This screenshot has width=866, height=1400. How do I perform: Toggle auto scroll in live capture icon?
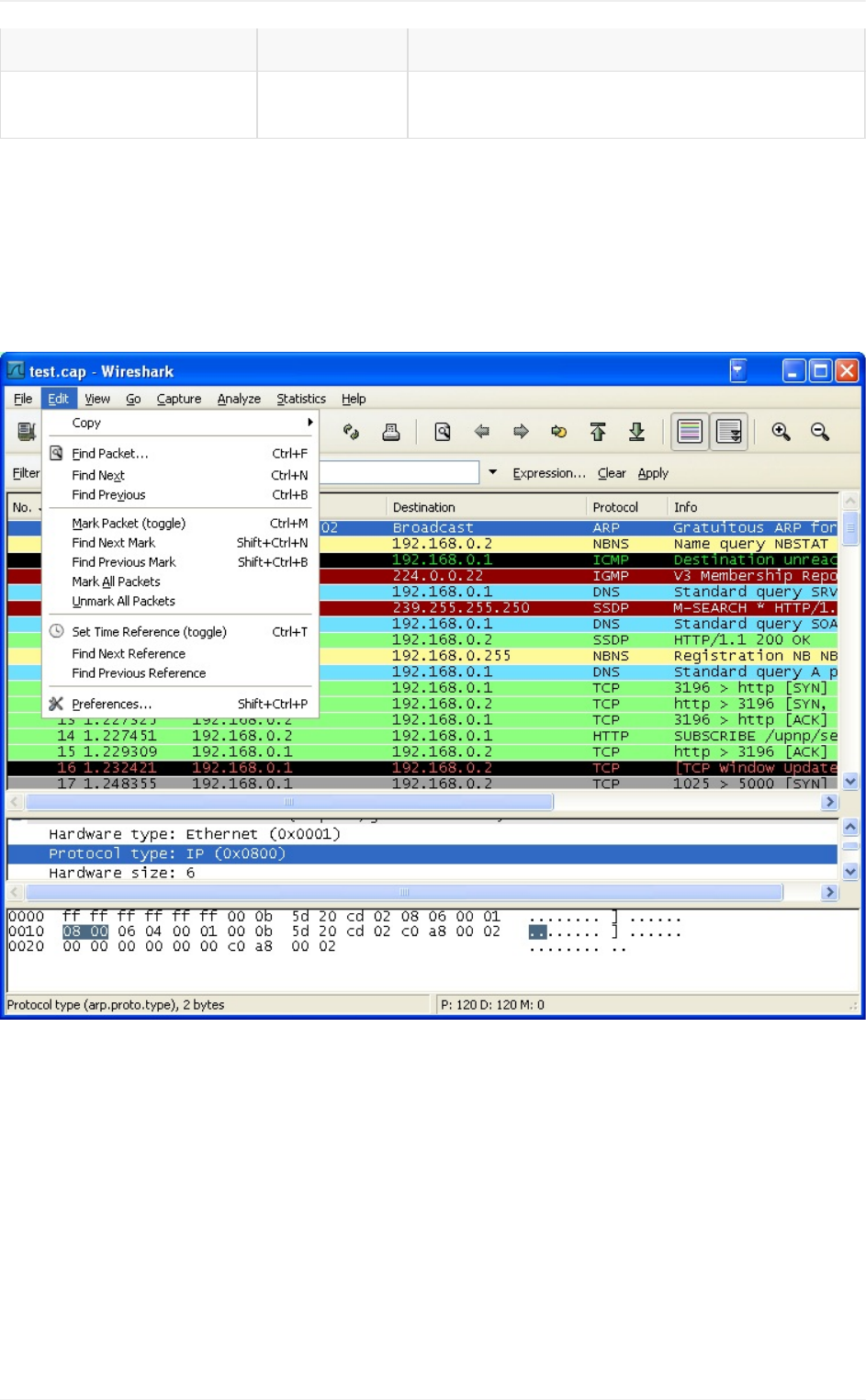[729, 432]
